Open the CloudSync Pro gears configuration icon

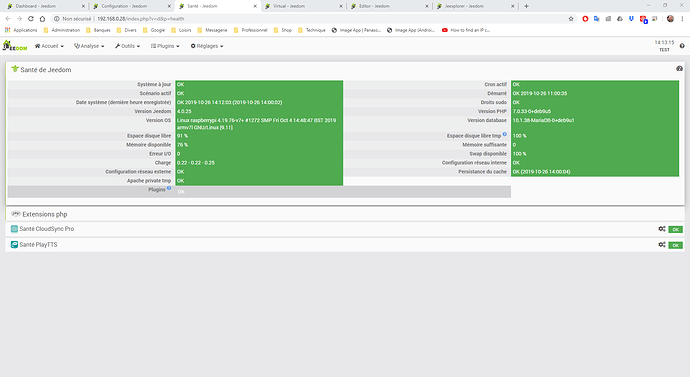tap(661, 229)
